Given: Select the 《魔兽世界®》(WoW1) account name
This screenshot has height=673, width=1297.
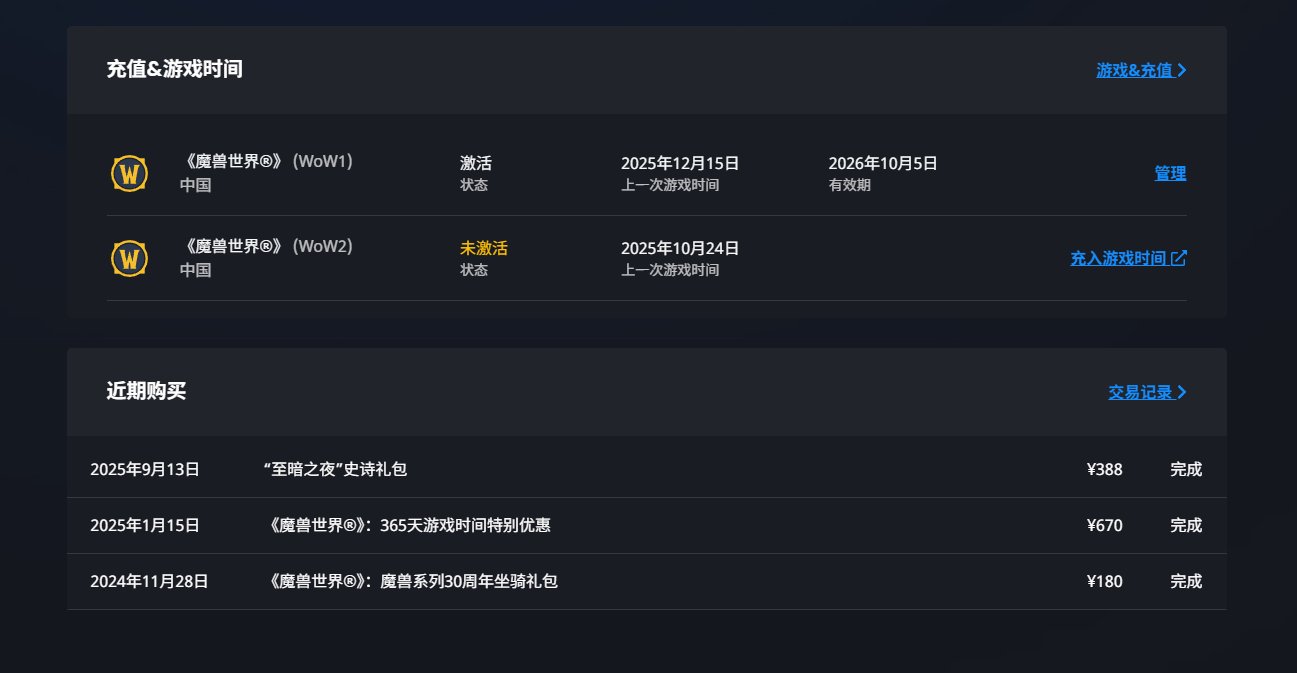Looking at the screenshot, I should 266,161.
